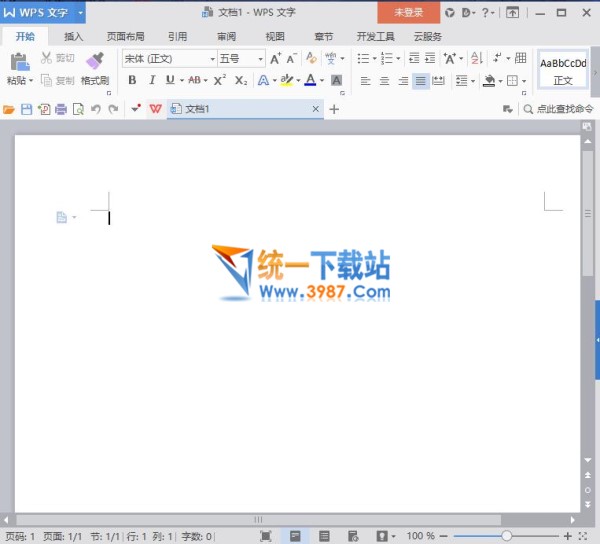
Task: Redo the last action
Action: point(113,110)
